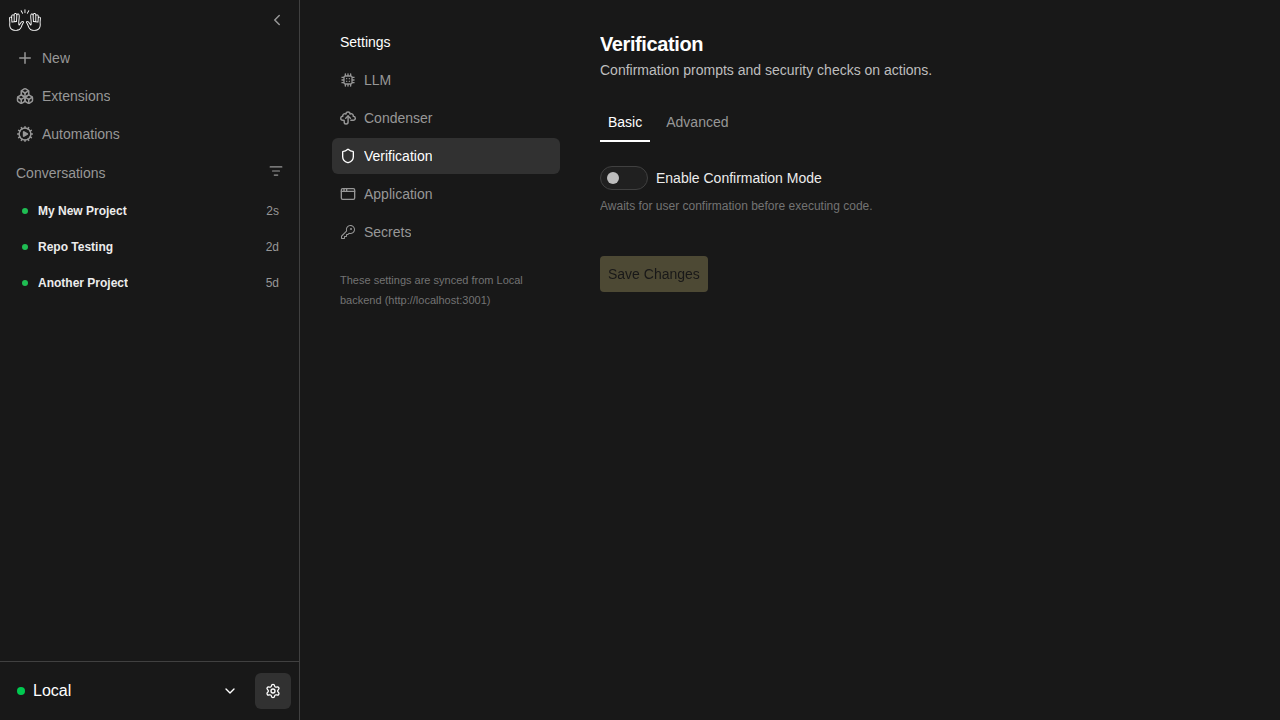
Task: Switch to the Advanced tab
Action: (x=697, y=122)
